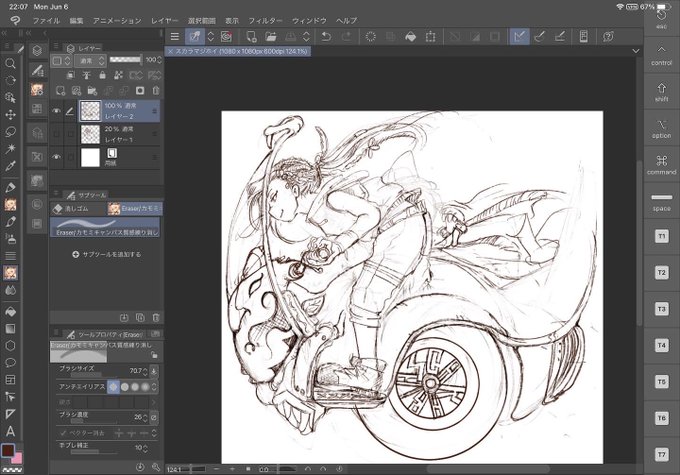This screenshot has height=475, width=680.
Task: Create layer mask icon in Layer panel
Action: click(140, 91)
